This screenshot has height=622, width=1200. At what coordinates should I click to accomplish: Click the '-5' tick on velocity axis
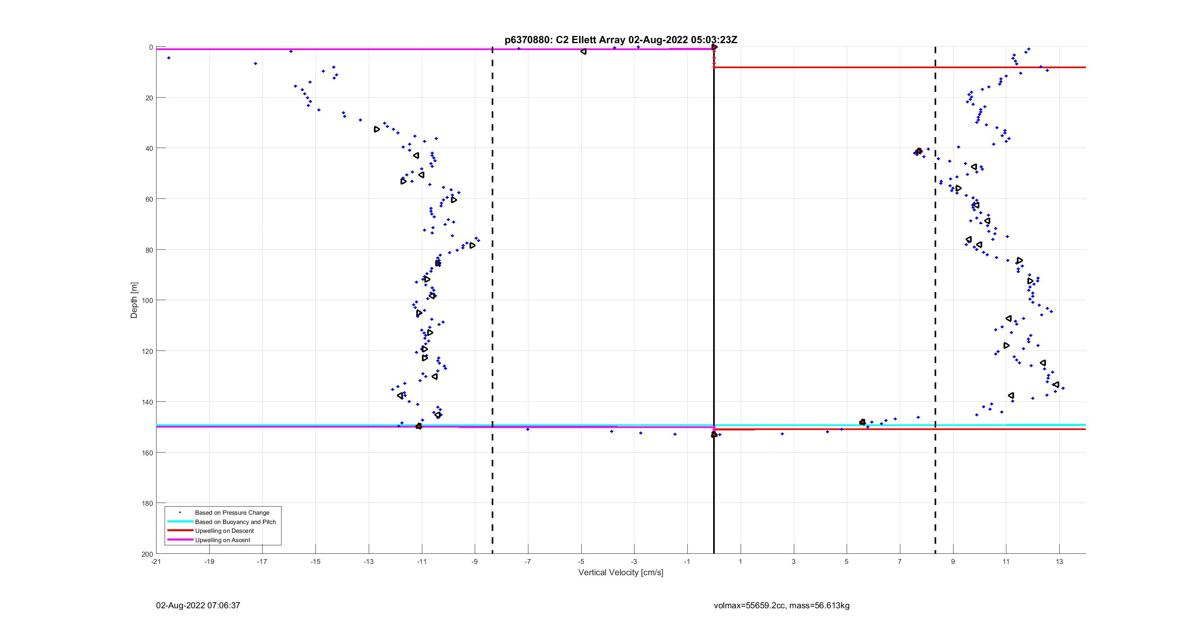point(580,562)
